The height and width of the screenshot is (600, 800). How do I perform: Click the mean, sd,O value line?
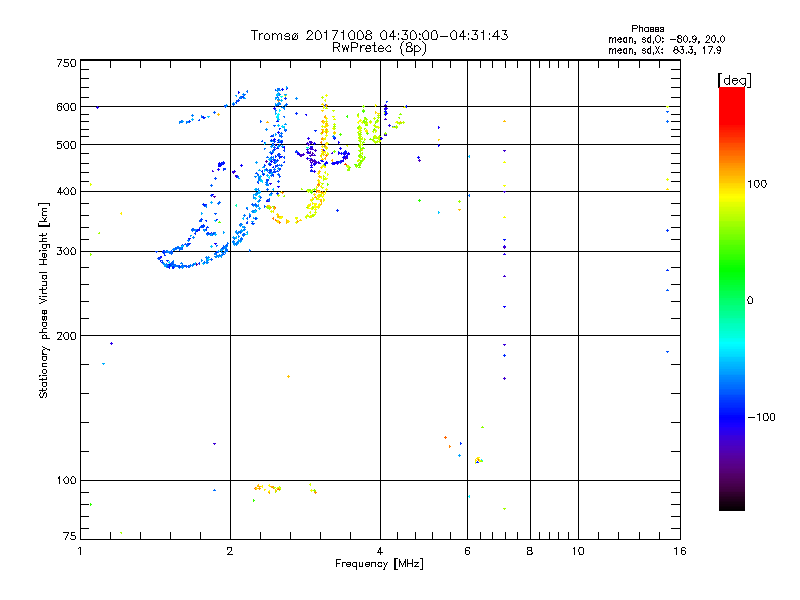pyautogui.click(x=666, y=39)
